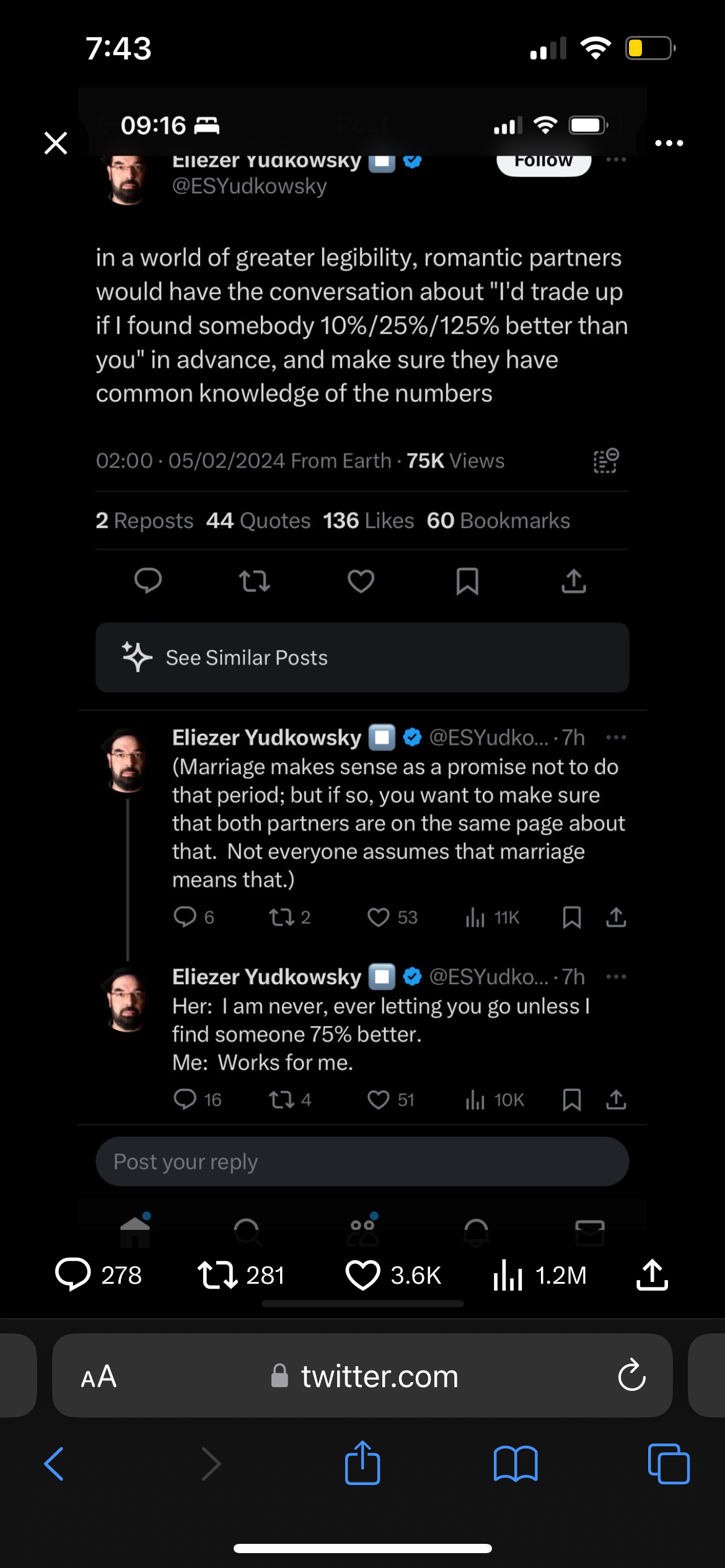Bookmark the main Yudkowsky post
725x1568 pixels.
pyautogui.click(x=467, y=581)
